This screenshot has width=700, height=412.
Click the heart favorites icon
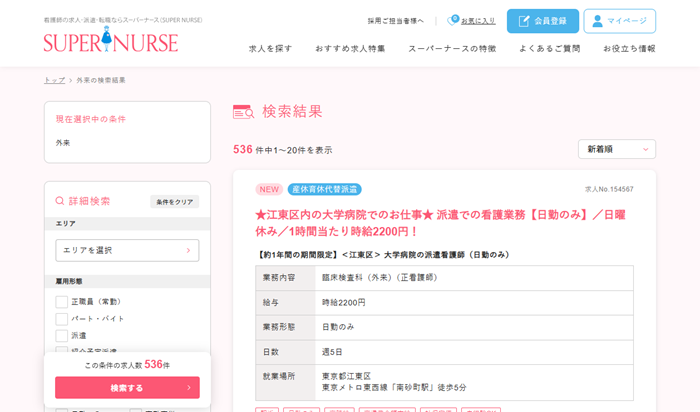(453, 20)
